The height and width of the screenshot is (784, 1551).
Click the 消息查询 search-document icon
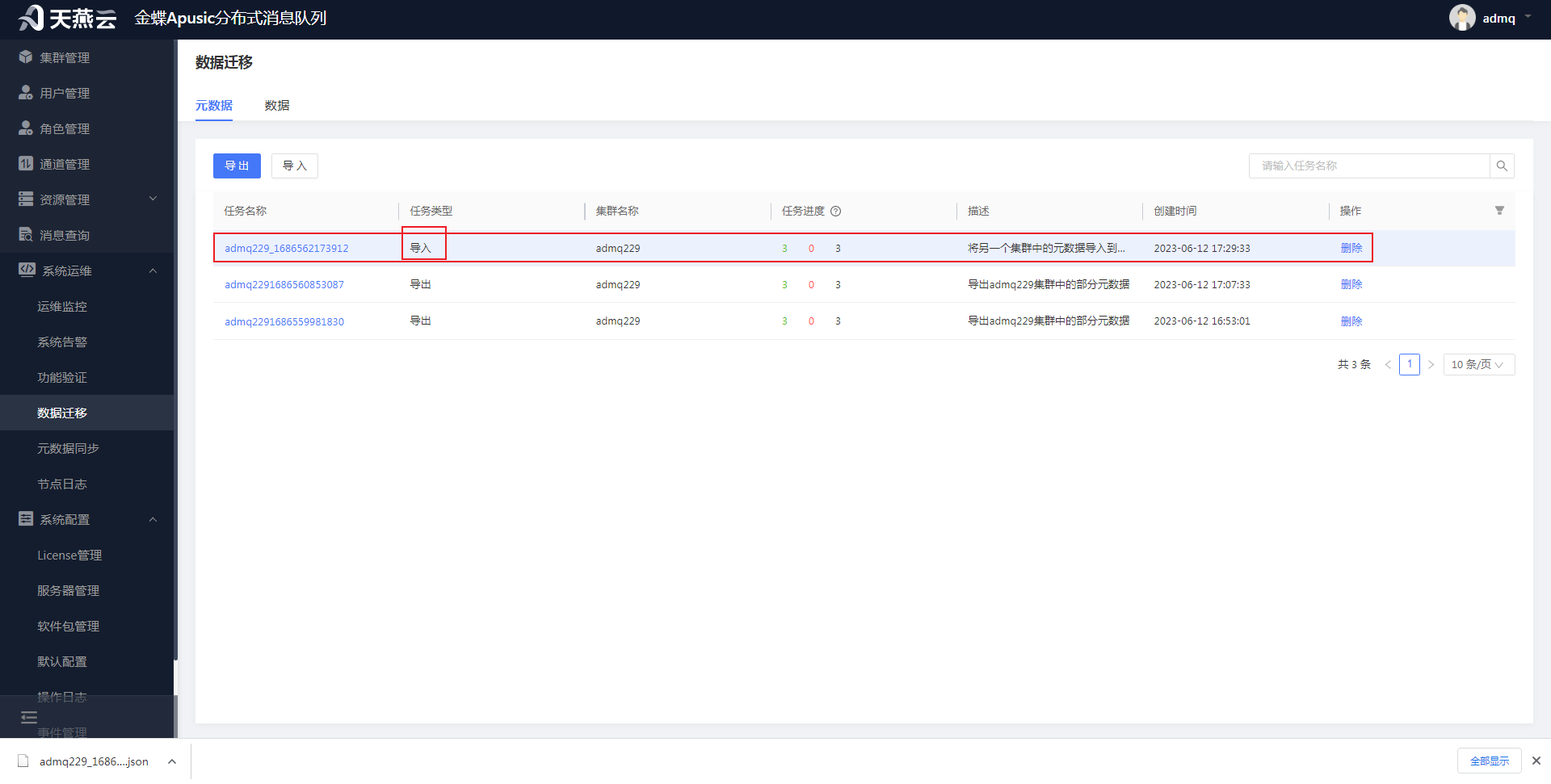(26, 235)
